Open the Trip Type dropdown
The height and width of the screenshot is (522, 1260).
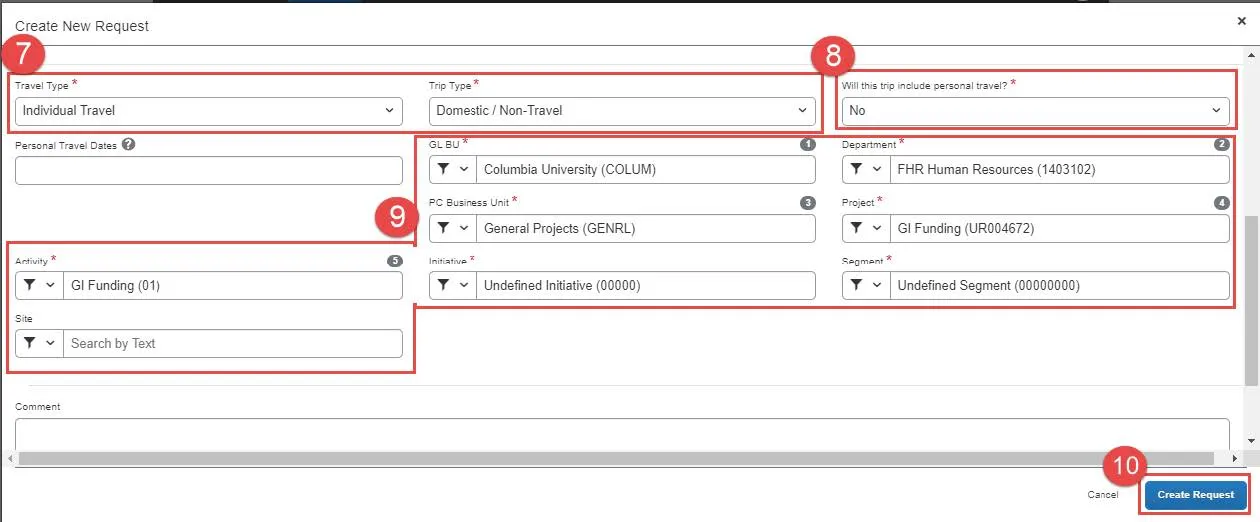[x=622, y=111]
